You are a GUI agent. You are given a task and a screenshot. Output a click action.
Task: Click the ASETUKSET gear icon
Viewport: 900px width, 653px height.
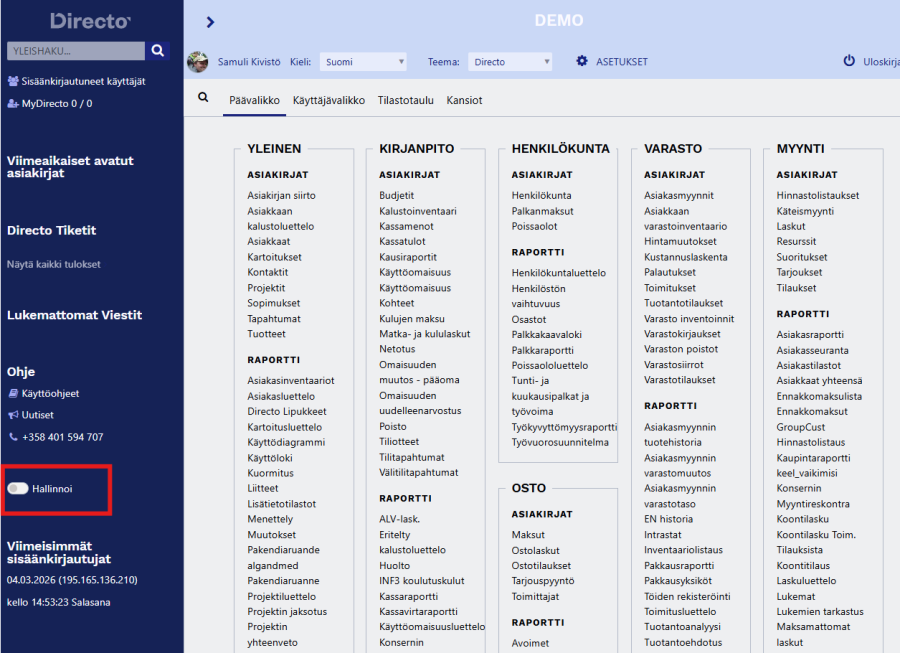pyautogui.click(x=582, y=62)
